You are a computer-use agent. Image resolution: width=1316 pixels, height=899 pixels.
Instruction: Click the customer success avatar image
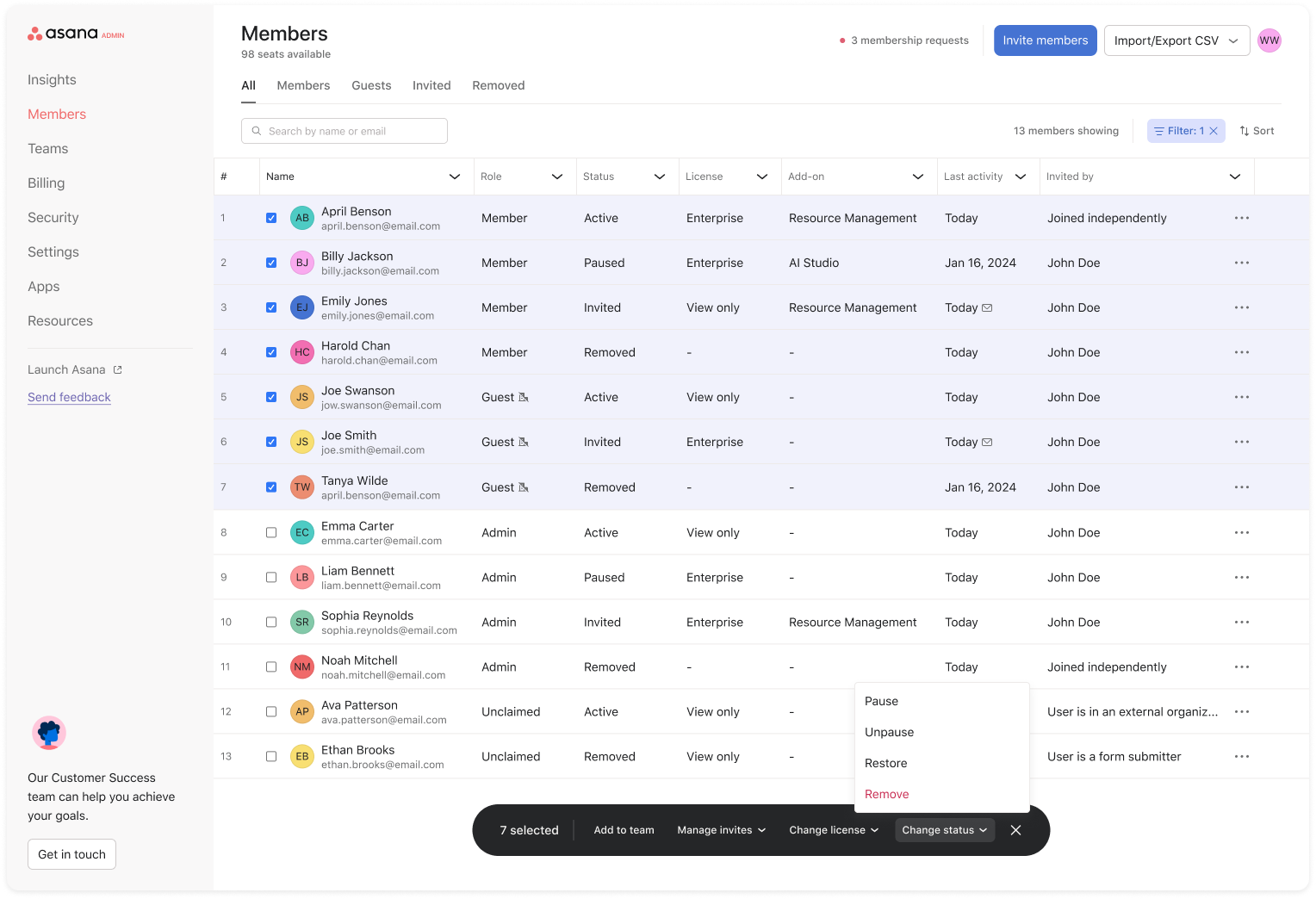[49, 733]
